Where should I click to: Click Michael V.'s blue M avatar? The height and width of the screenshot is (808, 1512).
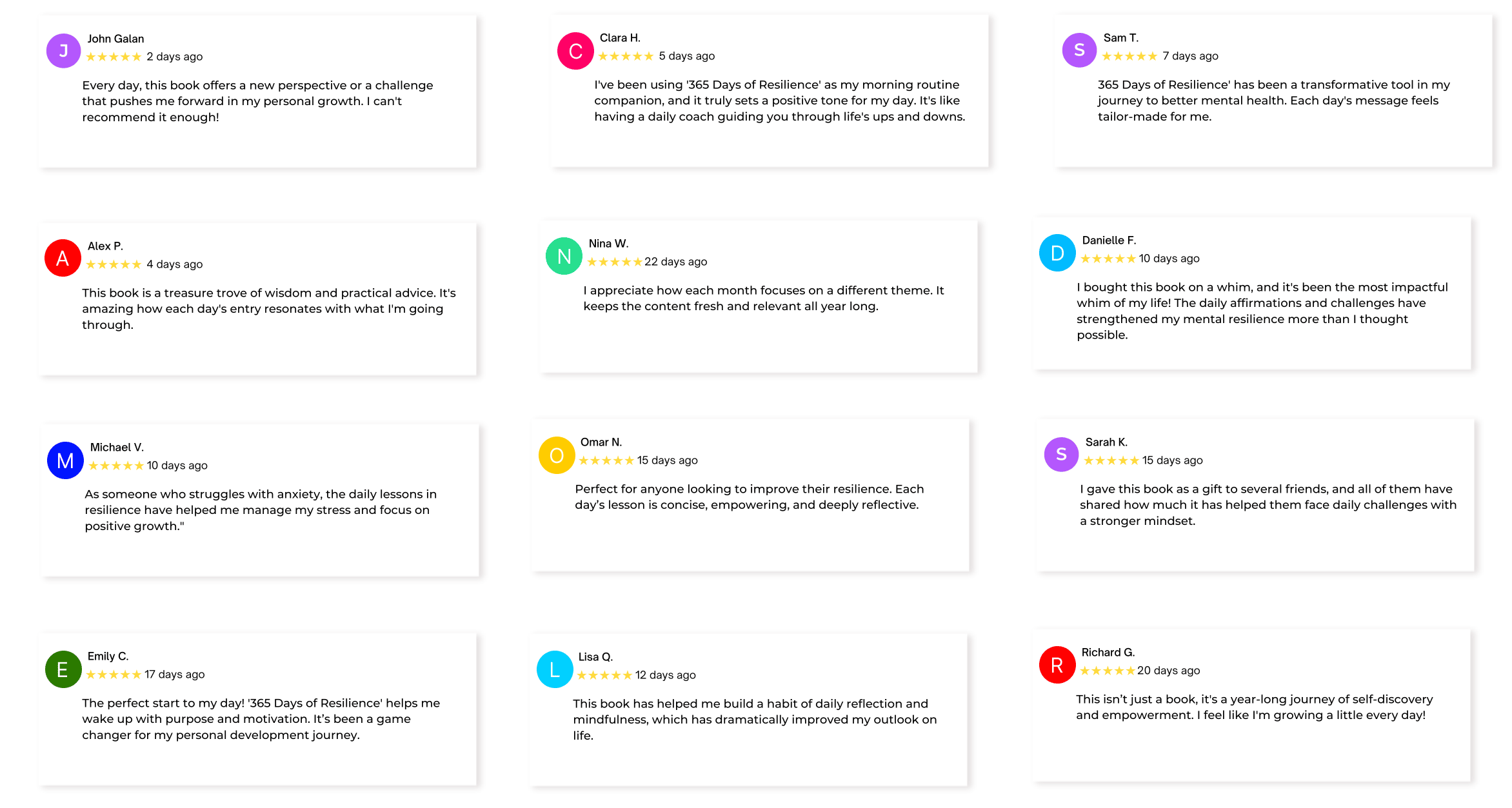pyautogui.click(x=65, y=460)
